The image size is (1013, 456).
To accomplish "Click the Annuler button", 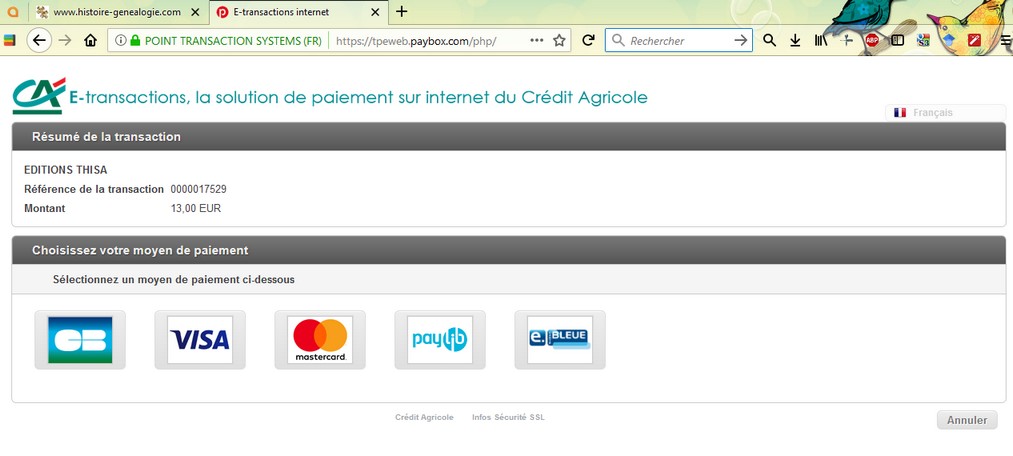I will [x=967, y=420].
